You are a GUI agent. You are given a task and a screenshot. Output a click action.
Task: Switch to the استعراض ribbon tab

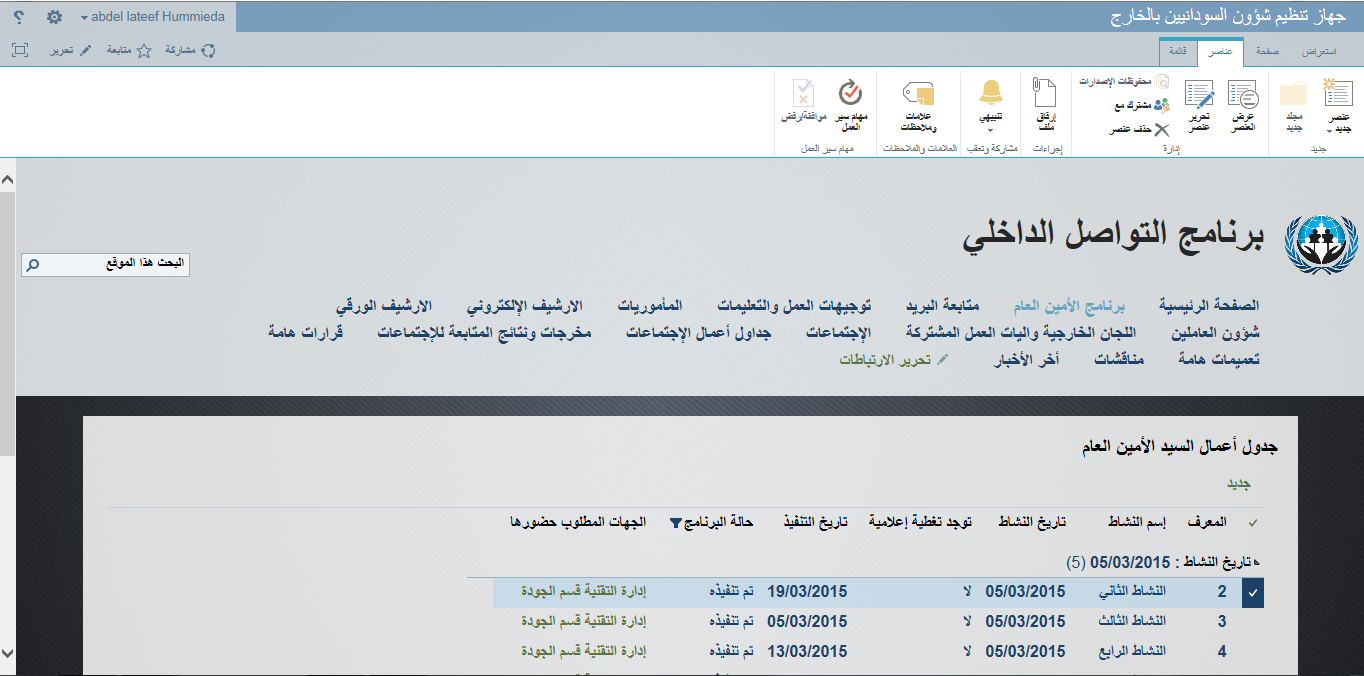click(1322, 51)
